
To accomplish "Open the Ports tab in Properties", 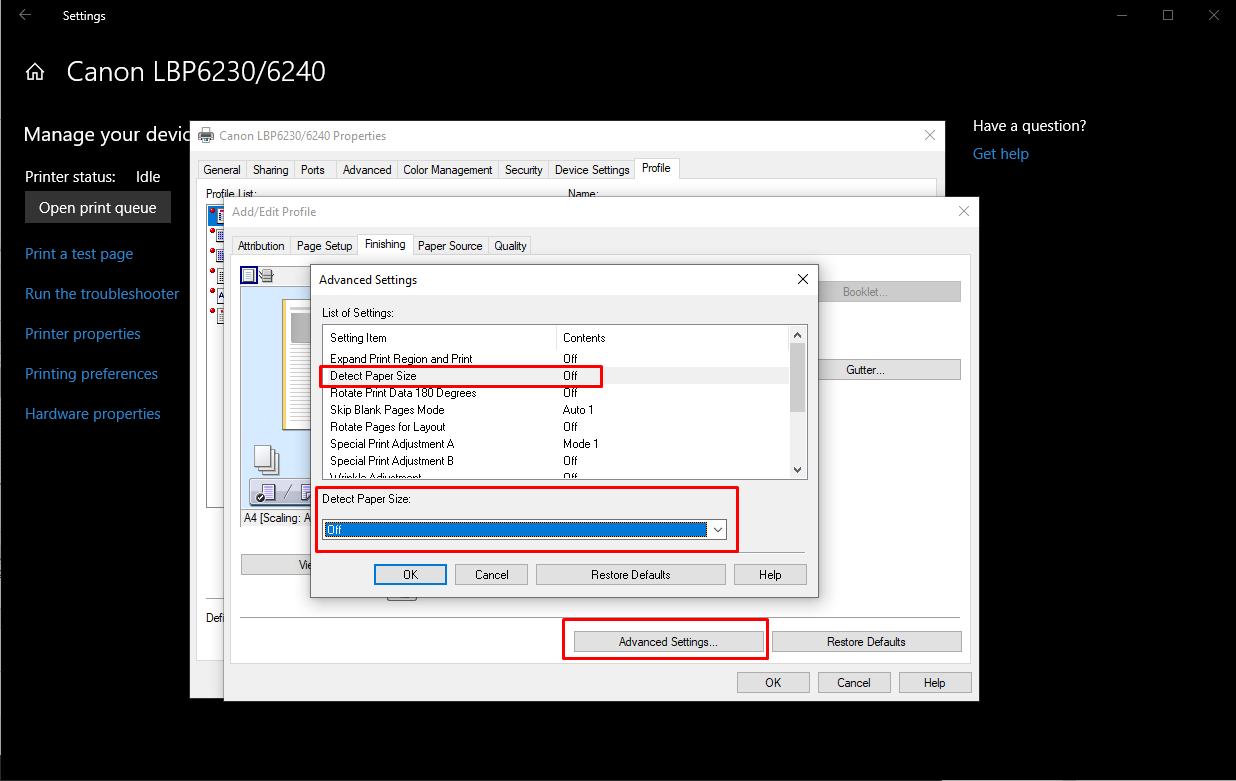I will coord(313,170).
